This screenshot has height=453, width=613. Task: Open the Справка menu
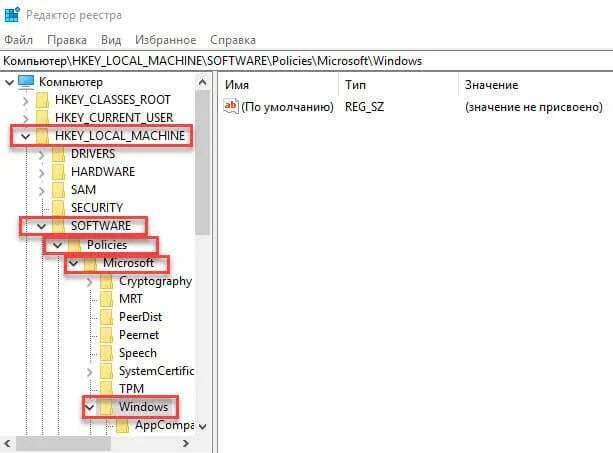tap(233, 40)
